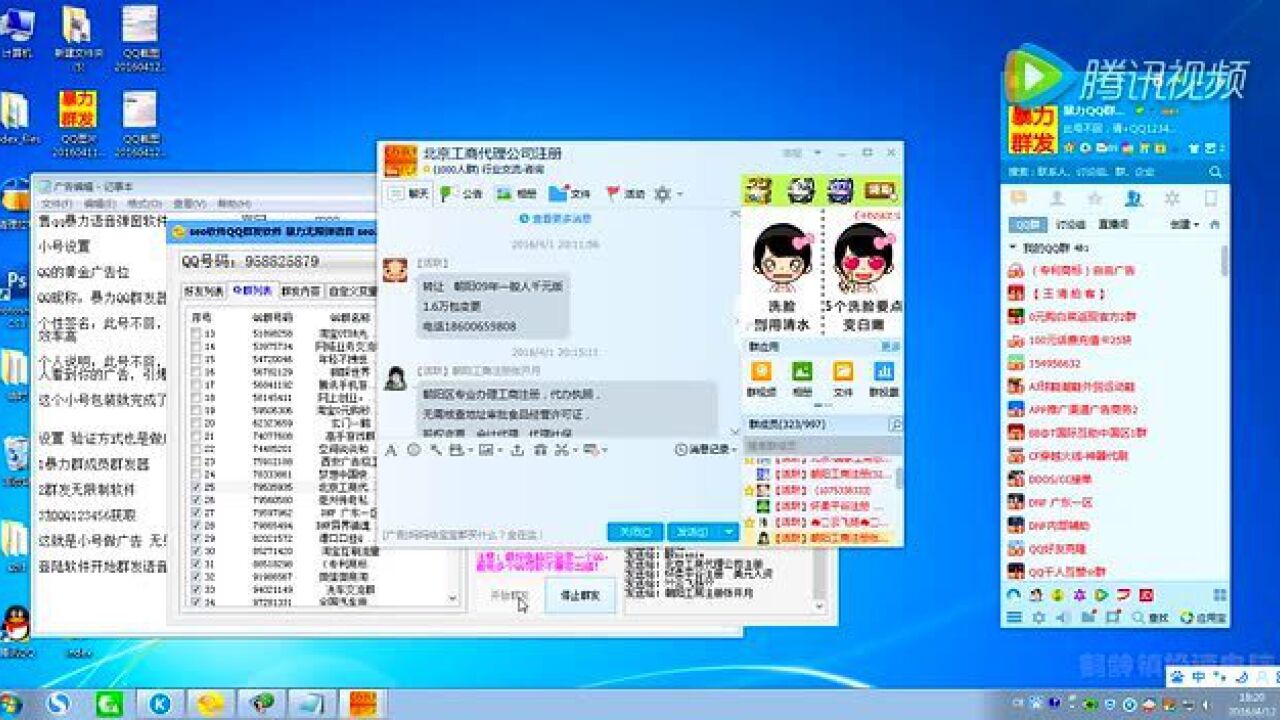Viewport: 1280px width, 720px height.
Task: Switch to the 公告 tab in group chat
Action: coord(461,194)
